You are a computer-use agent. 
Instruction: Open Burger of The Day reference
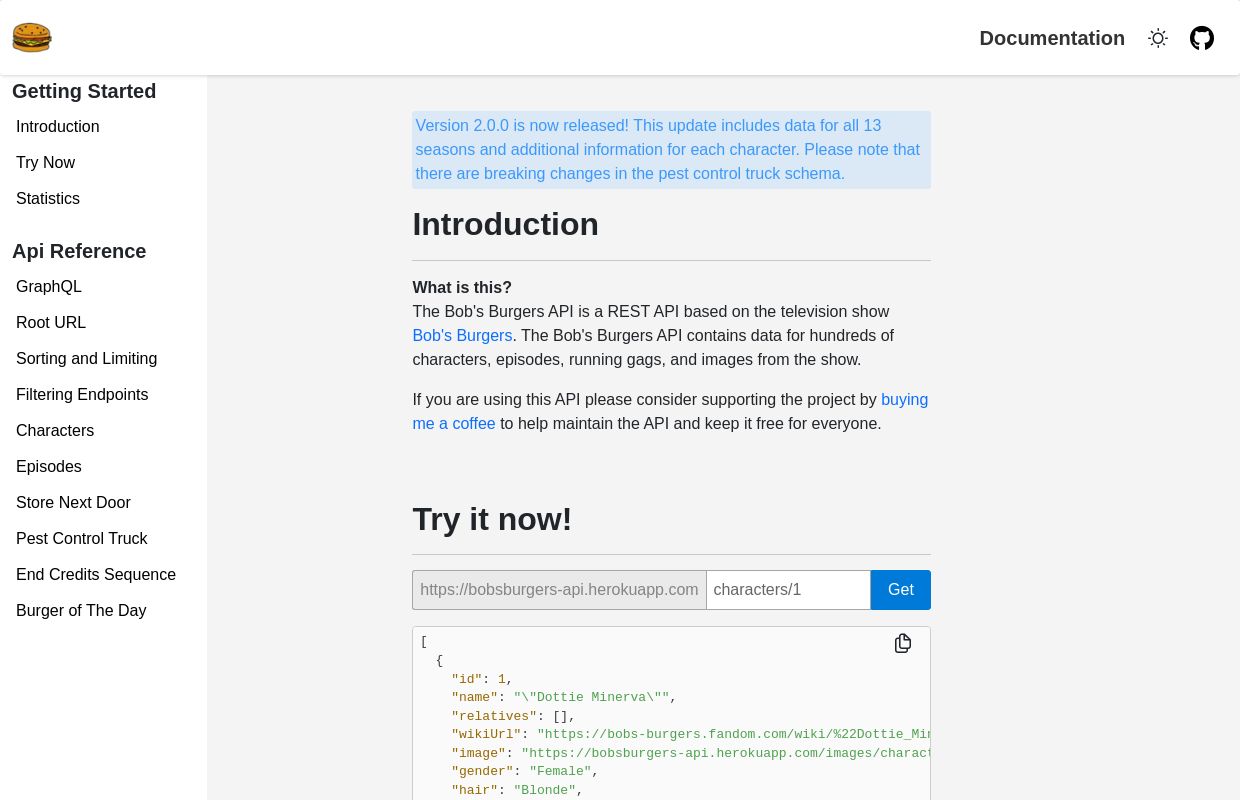(x=81, y=611)
